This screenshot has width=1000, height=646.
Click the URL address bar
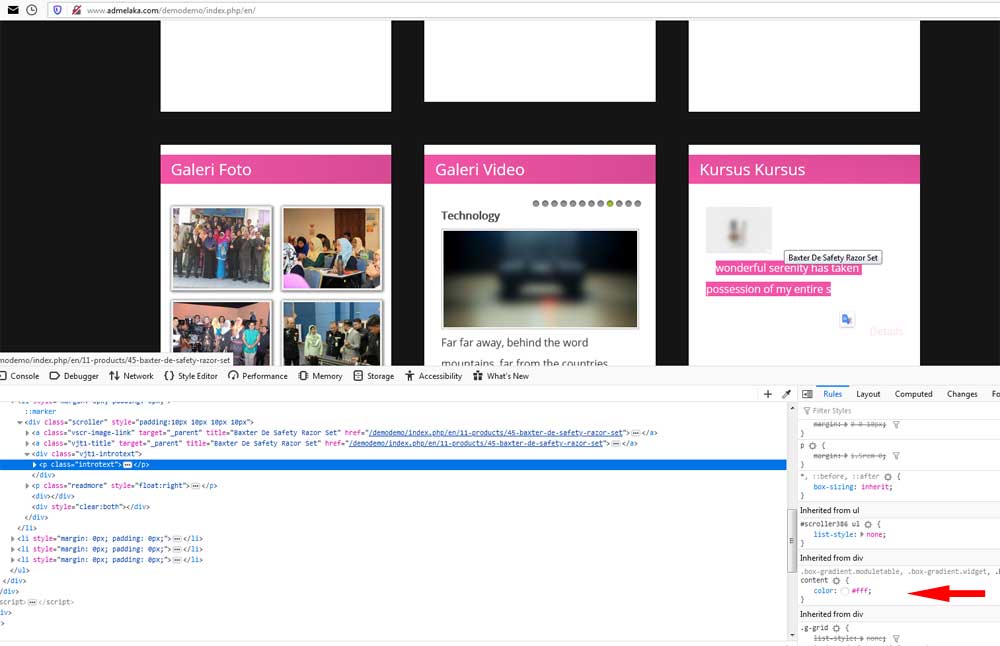pos(523,10)
